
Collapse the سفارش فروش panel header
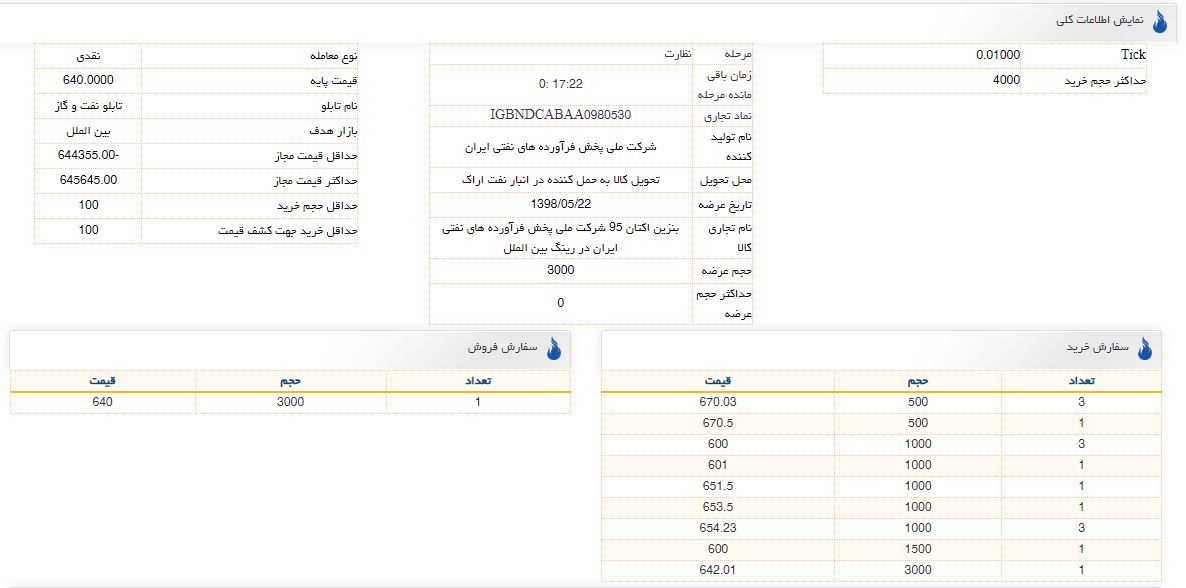coord(290,349)
